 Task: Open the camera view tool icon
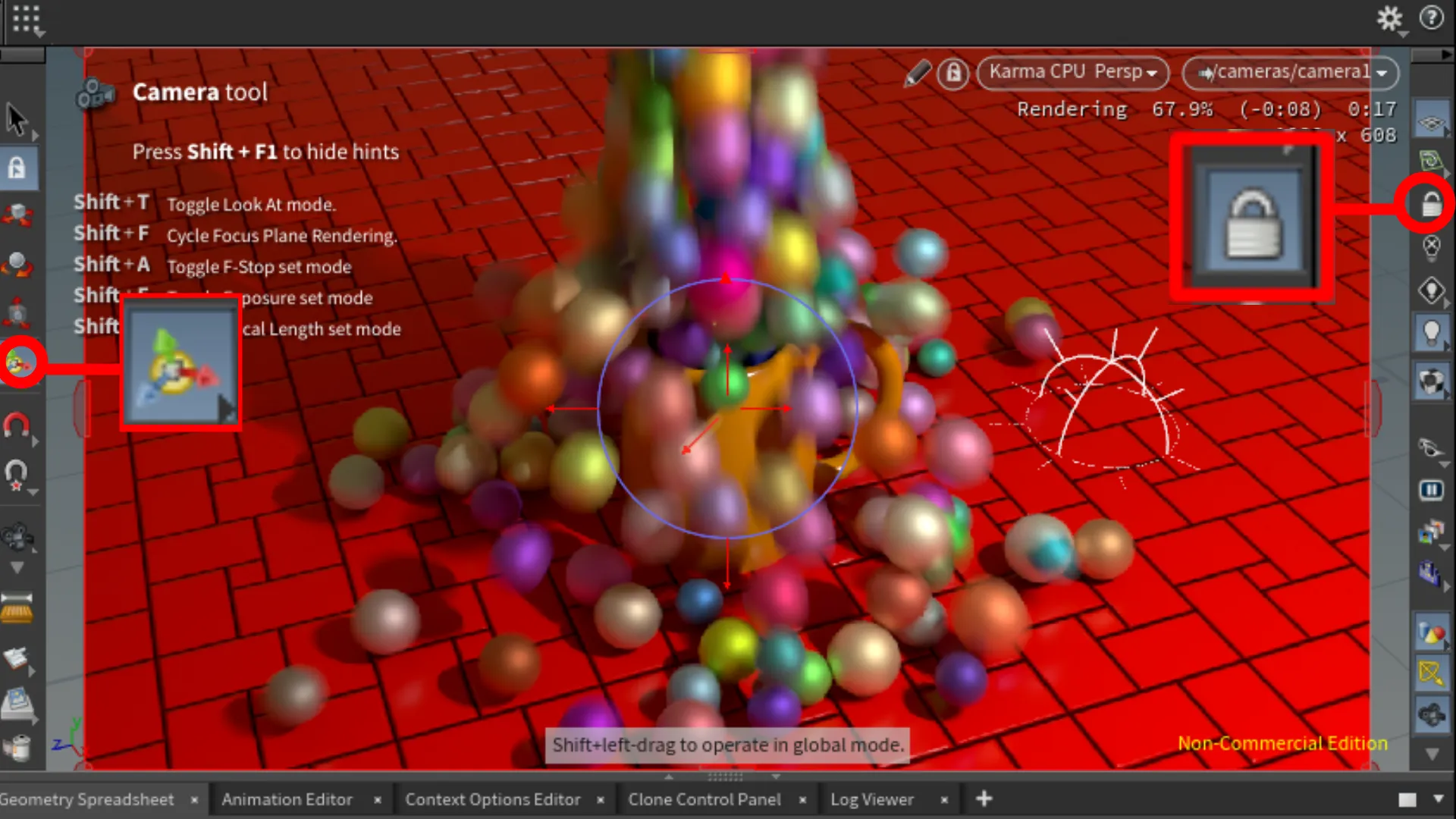coord(17,538)
